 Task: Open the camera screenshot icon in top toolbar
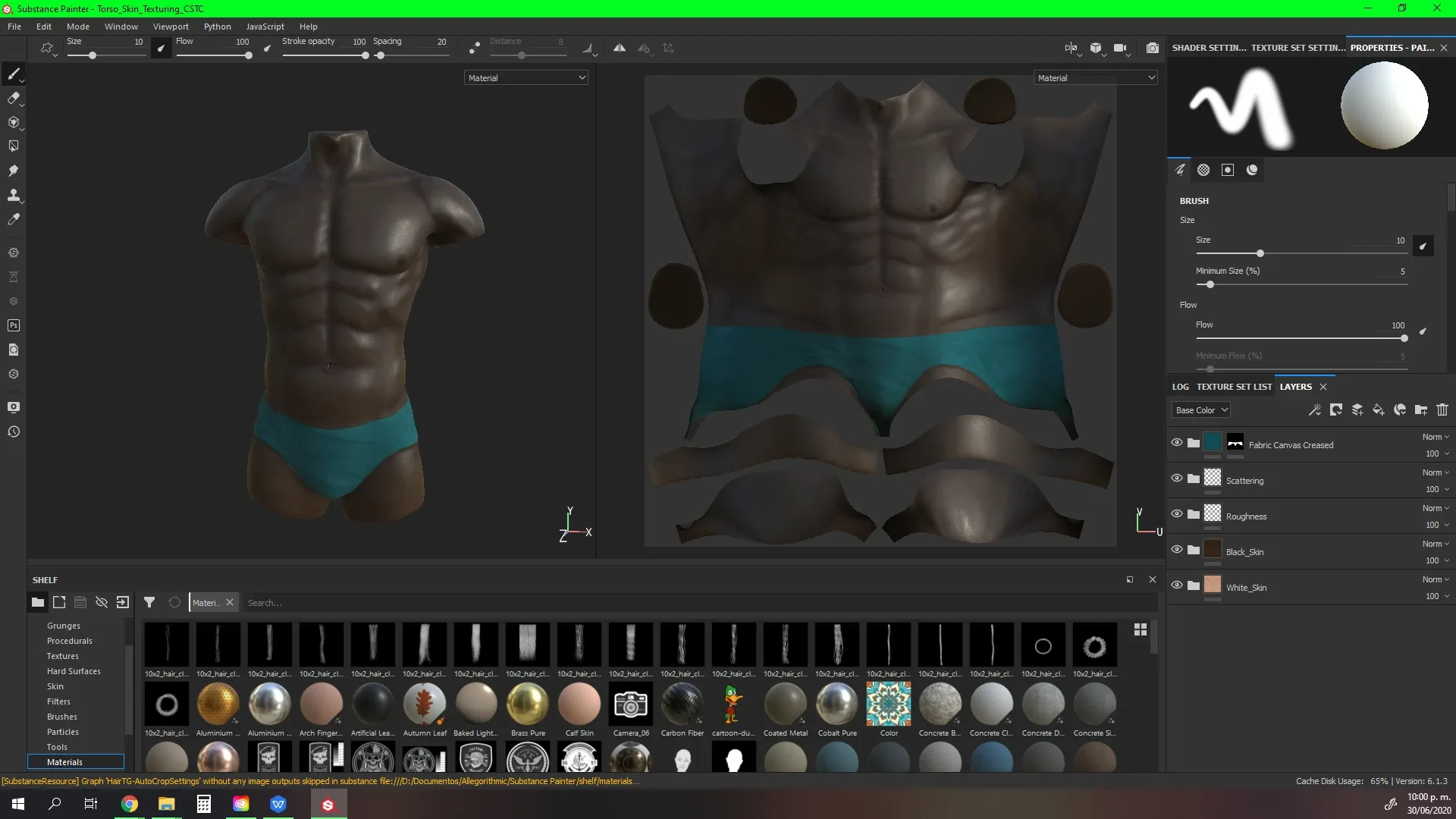point(1153,48)
